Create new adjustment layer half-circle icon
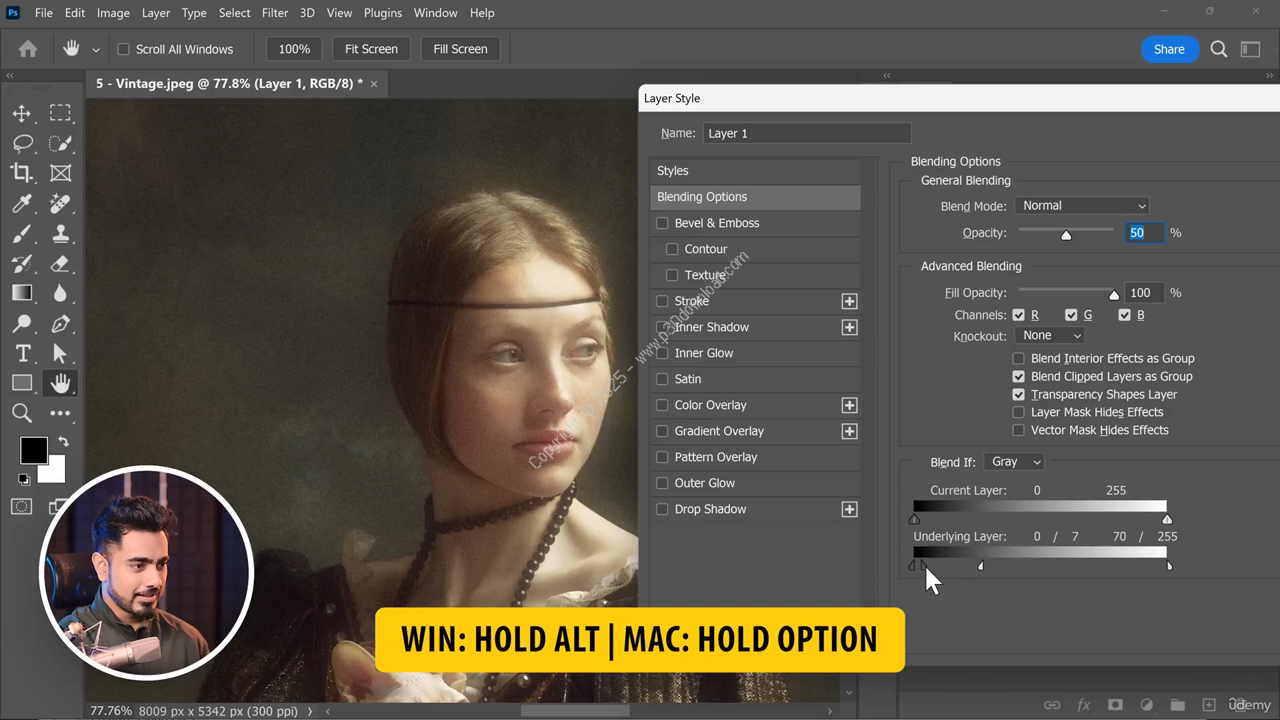The width and height of the screenshot is (1280, 720). [1147, 705]
